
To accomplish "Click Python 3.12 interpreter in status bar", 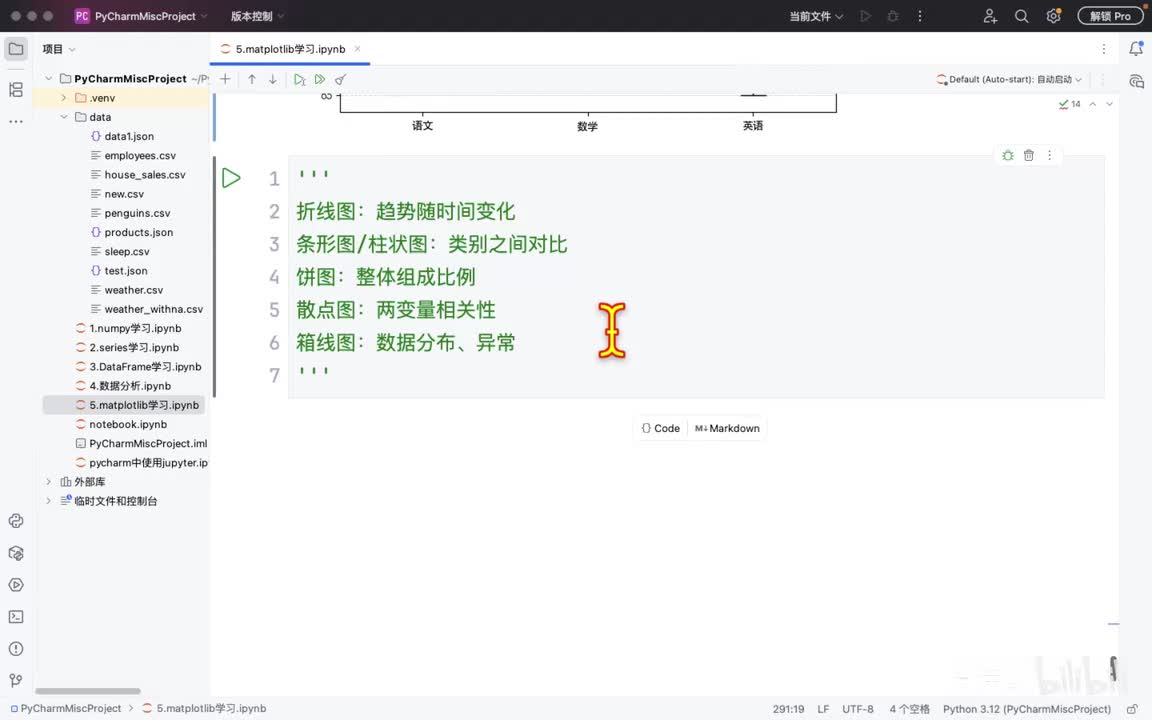I will (1026, 709).
